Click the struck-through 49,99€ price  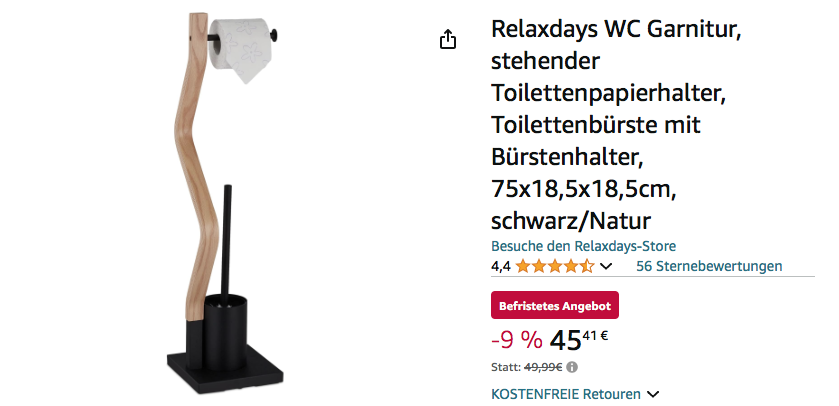tap(543, 367)
